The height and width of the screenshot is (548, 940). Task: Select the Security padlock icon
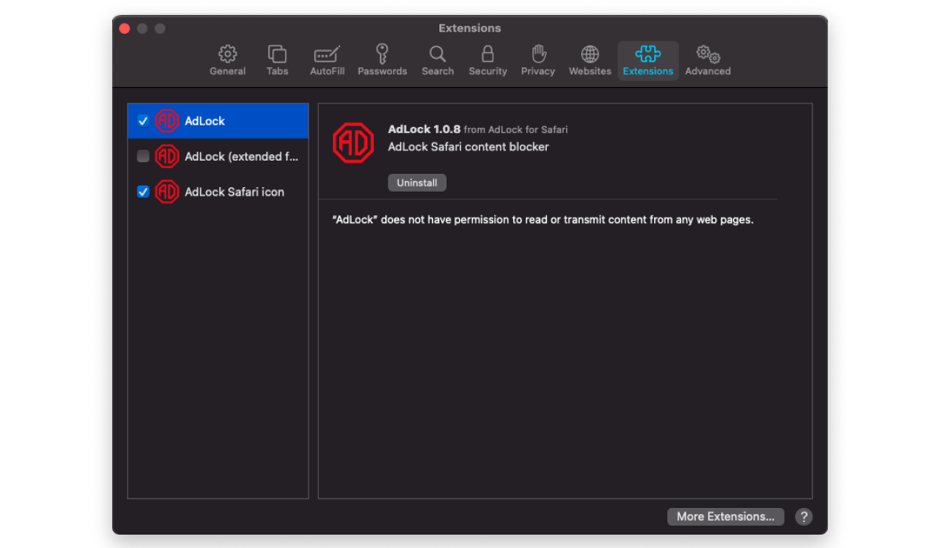[x=488, y=60]
